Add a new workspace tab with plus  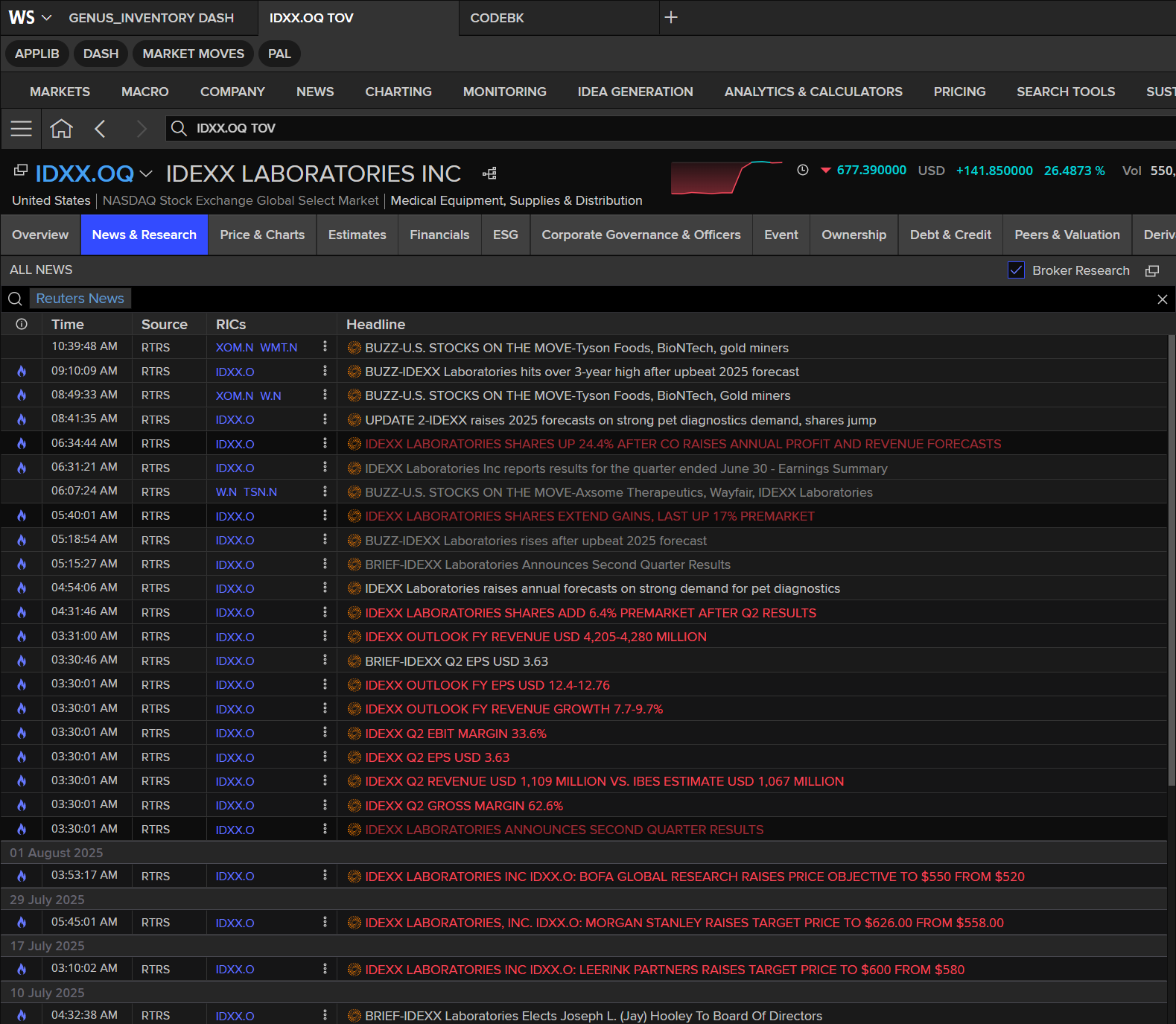[x=671, y=17]
